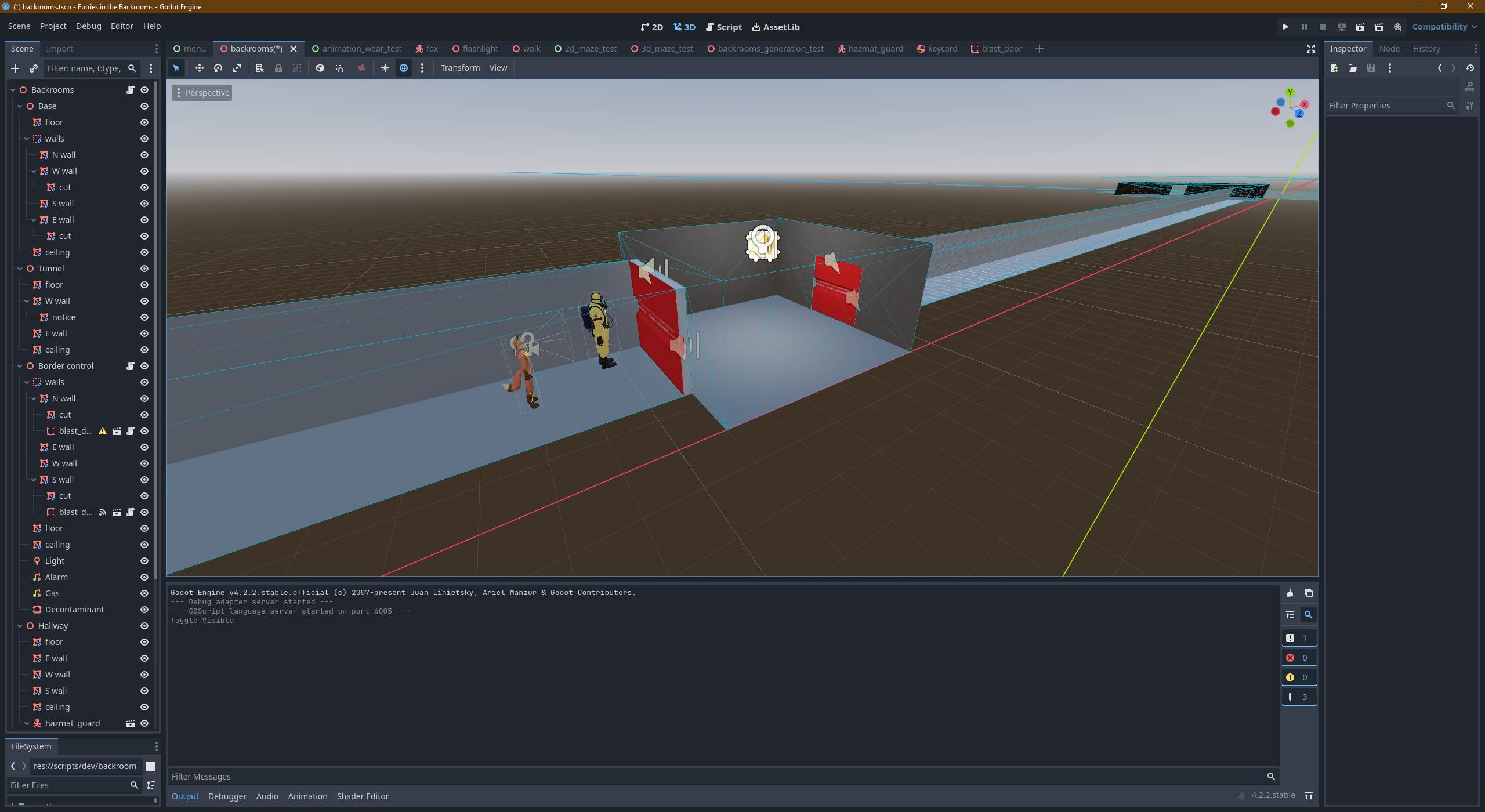The height and width of the screenshot is (812, 1485).
Task: Hide the notice node
Action: 144,317
